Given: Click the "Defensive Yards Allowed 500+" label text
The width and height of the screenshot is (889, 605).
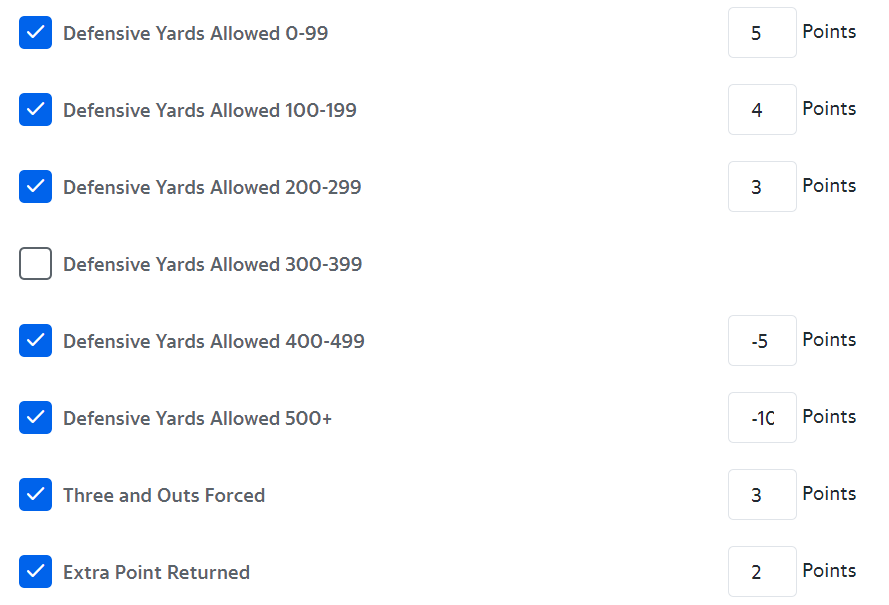Looking at the screenshot, I should point(197,419).
